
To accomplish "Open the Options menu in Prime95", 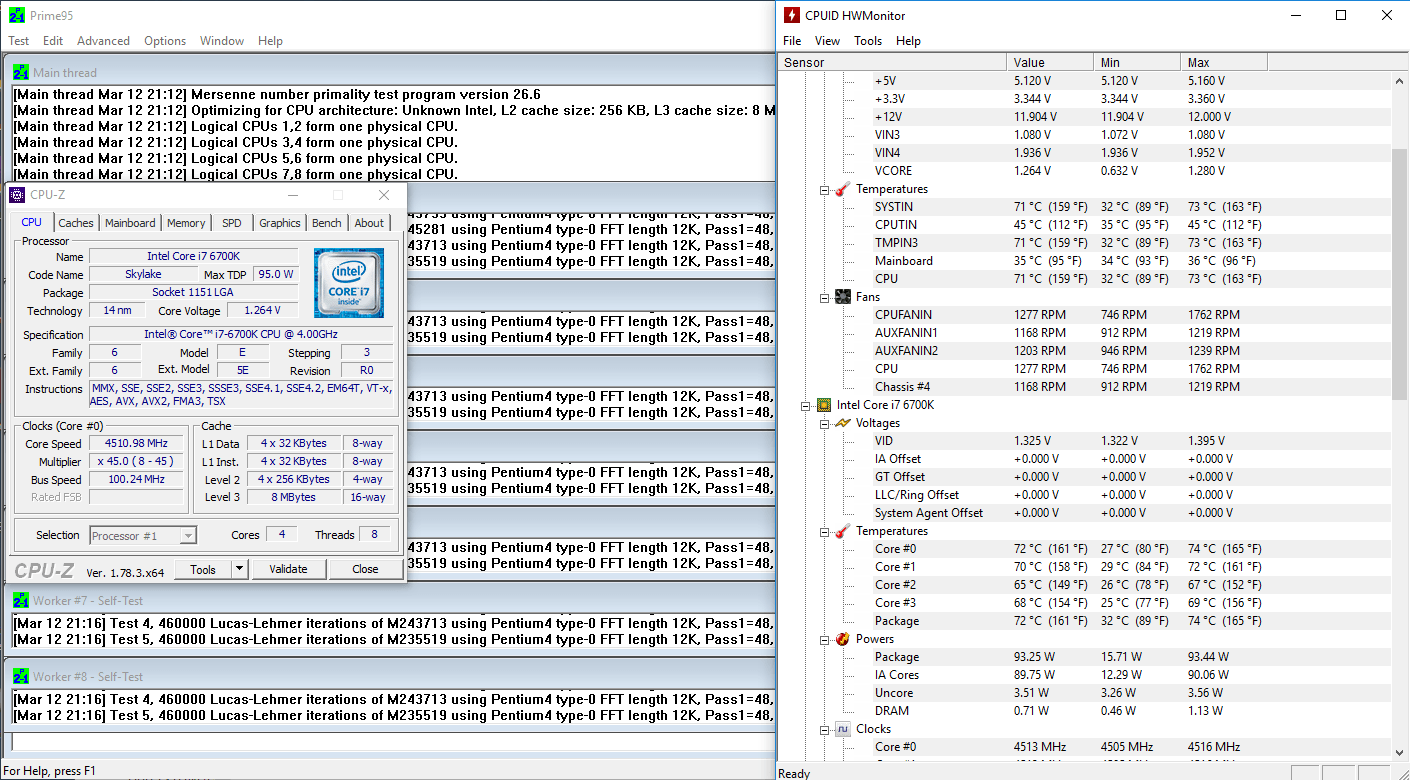I will [165, 41].
